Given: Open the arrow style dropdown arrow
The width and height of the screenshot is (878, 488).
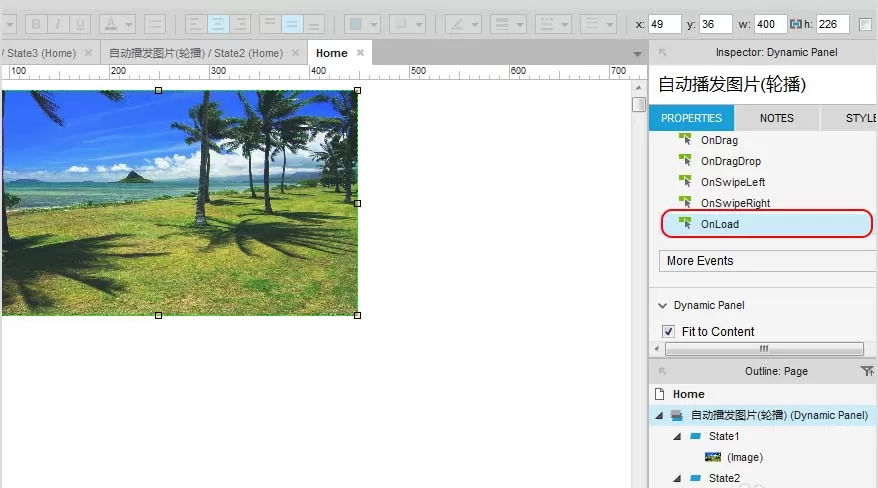Looking at the screenshot, I should [x=610, y=24].
